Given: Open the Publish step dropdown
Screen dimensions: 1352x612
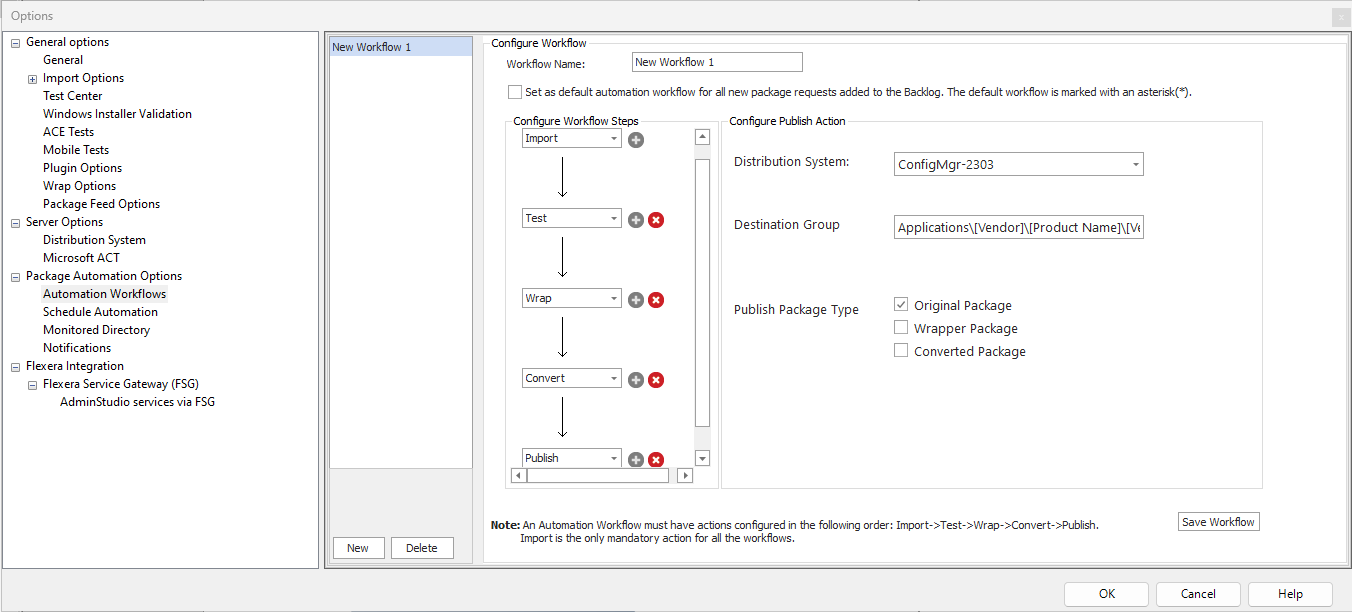Looking at the screenshot, I should coord(613,459).
